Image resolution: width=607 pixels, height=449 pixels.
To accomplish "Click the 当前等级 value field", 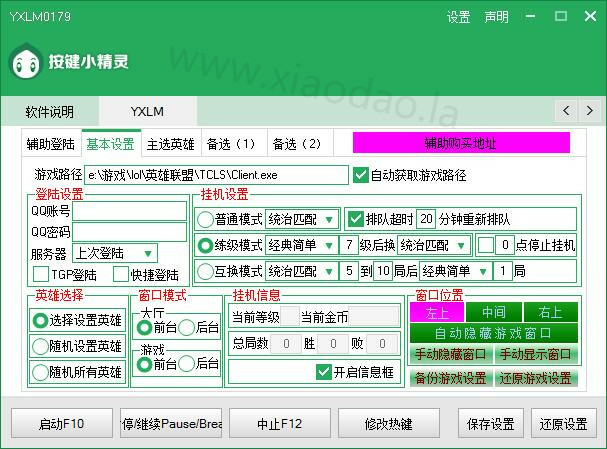I will [290, 317].
